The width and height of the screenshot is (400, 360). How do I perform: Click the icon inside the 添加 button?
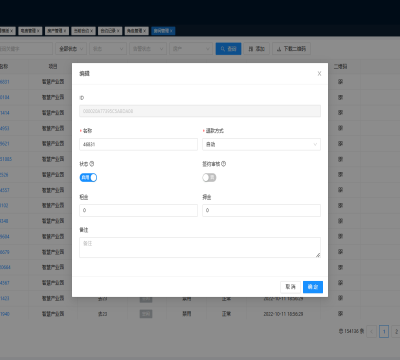pos(251,49)
